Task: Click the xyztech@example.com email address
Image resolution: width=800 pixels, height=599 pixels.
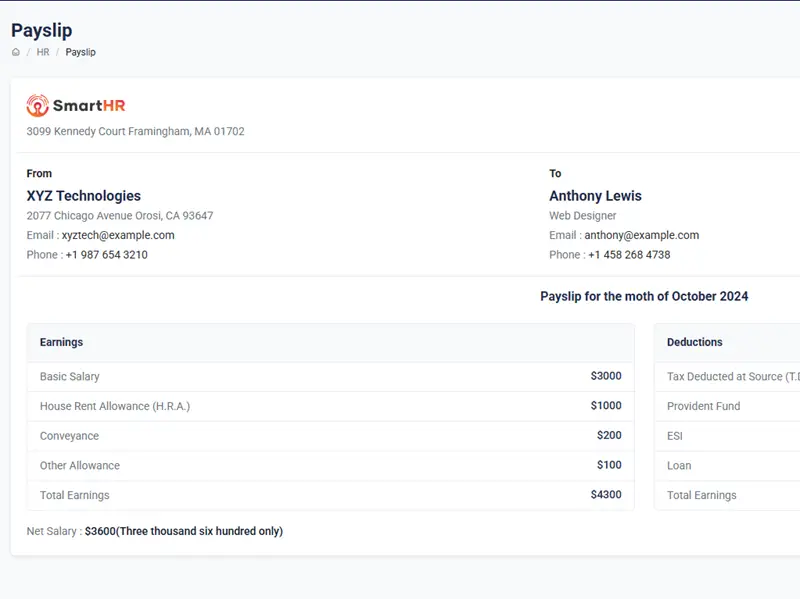Action: 118,235
